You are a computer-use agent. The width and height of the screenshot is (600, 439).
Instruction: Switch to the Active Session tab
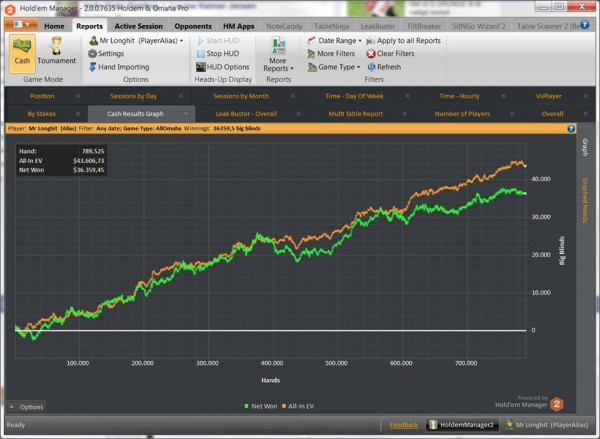coord(139,26)
